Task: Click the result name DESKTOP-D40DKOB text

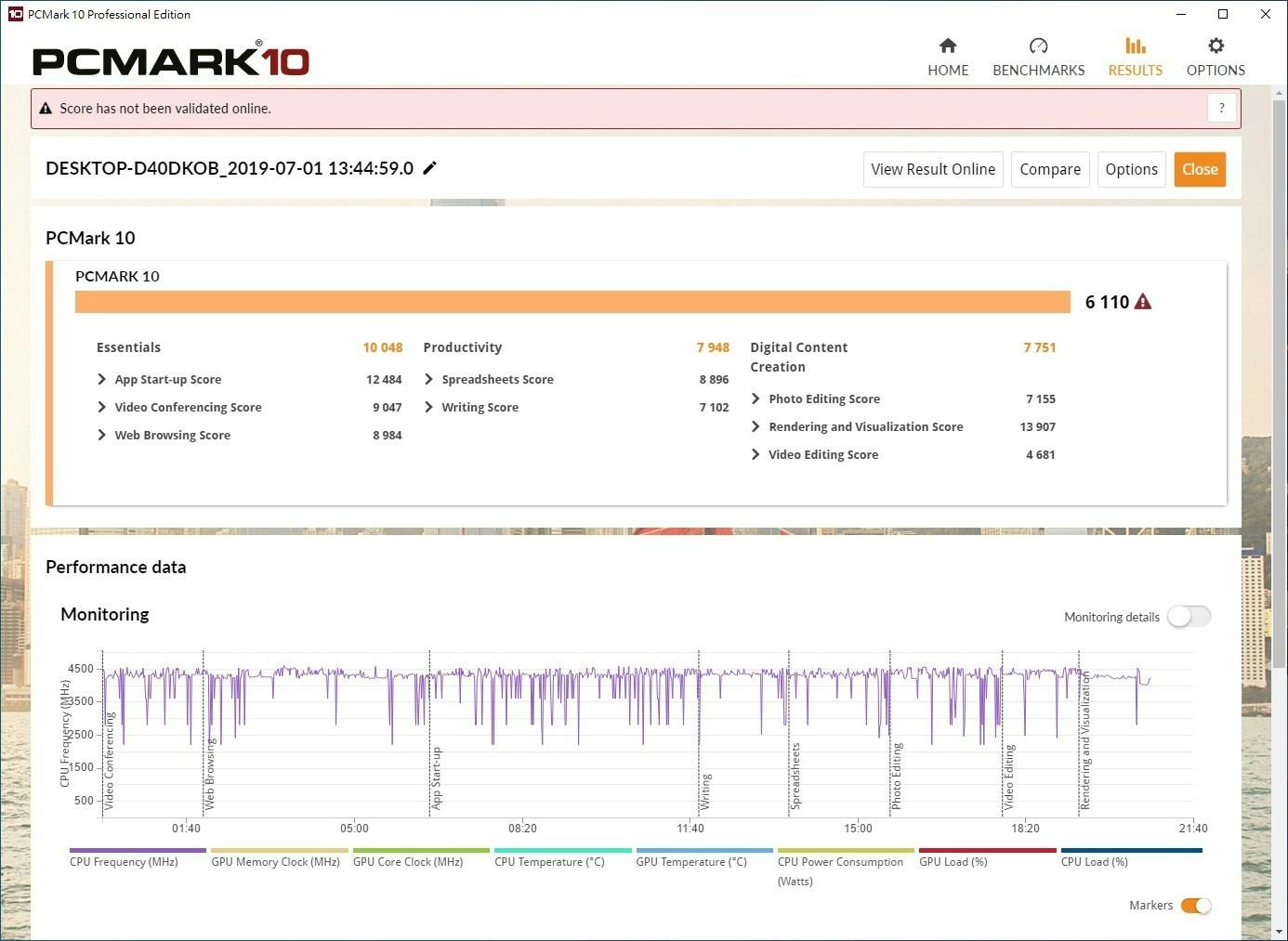Action: point(230,168)
